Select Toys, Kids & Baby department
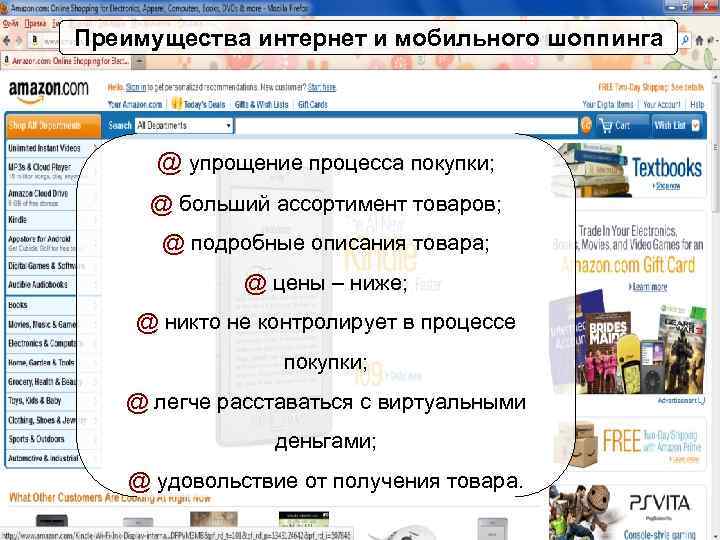720x540 pixels. click(x=34, y=400)
